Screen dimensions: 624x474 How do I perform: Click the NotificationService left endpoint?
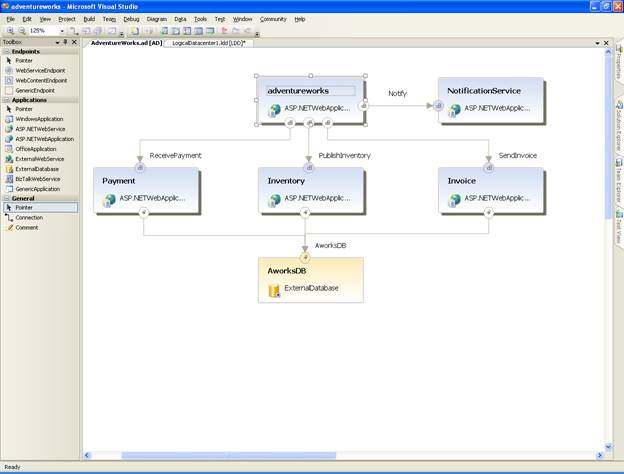click(x=438, y=106)
